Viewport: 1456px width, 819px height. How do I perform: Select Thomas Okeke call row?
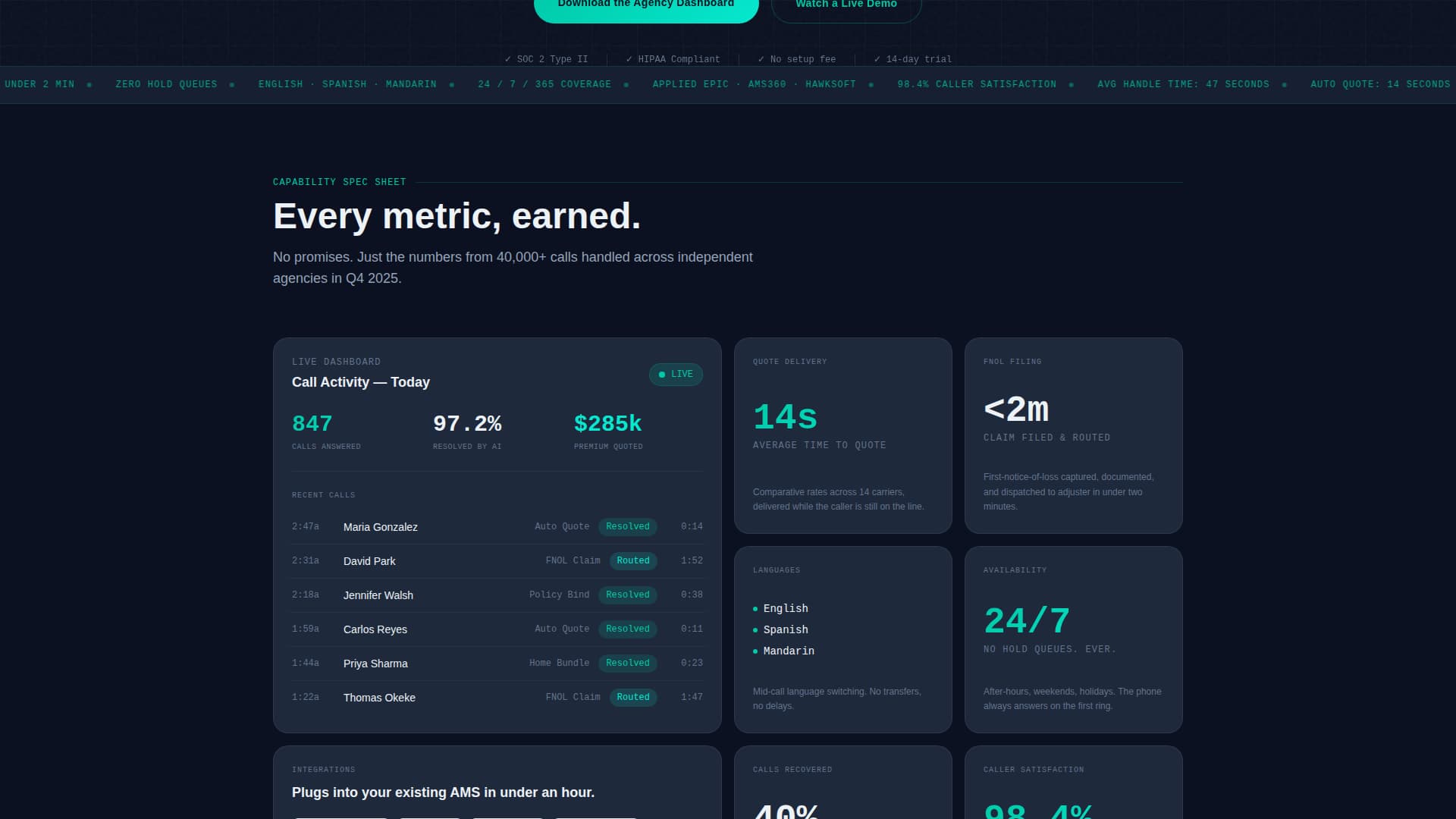point(497,698)
